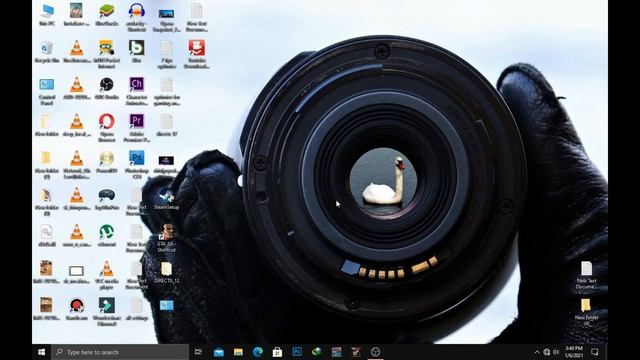Launch Adobe Premiere Pro shortcut
The height and width of the screenshot is (360, 640).
(136, 128)
